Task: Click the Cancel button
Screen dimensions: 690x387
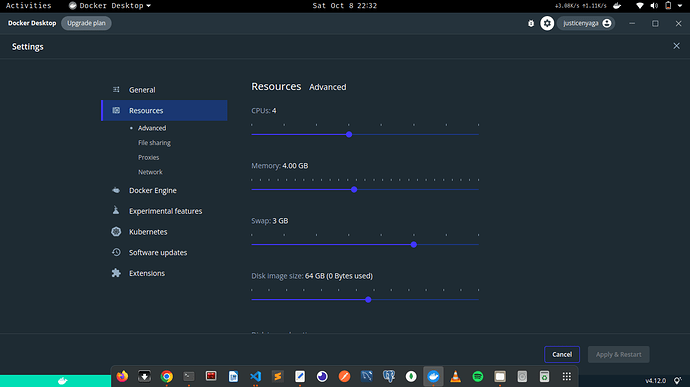Action: 562,354
